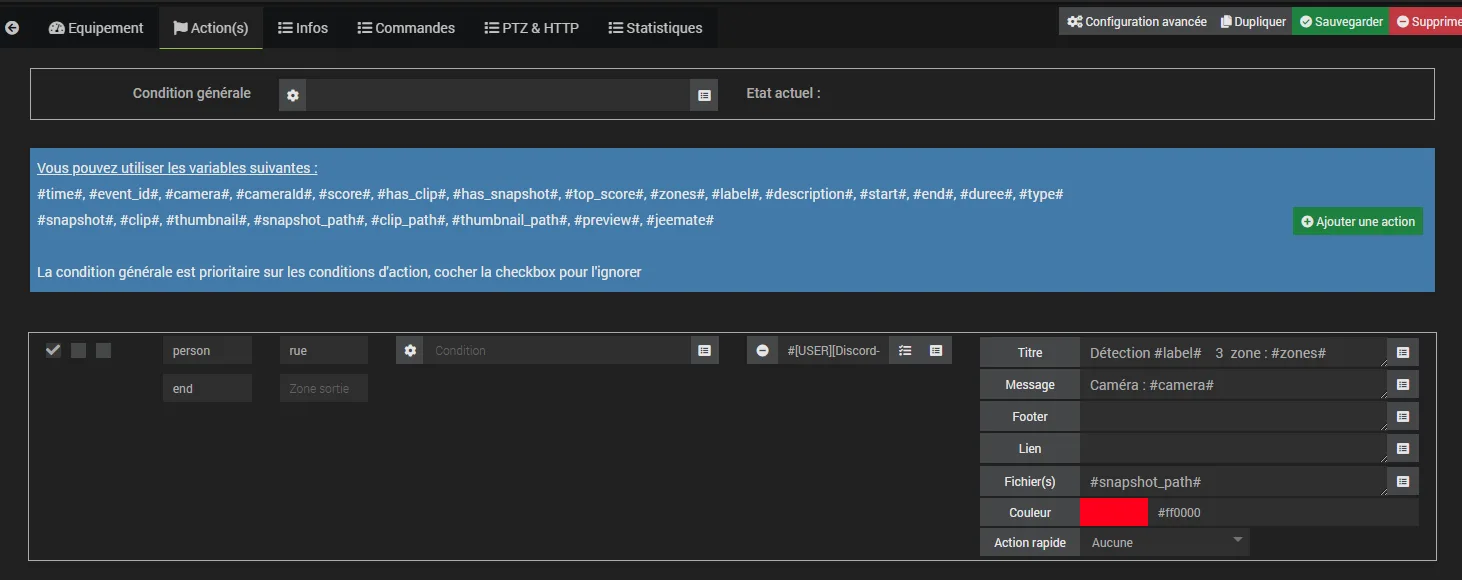Click gear icon beside Condition générale
The image size is (1462, 580).
[293, 95]
